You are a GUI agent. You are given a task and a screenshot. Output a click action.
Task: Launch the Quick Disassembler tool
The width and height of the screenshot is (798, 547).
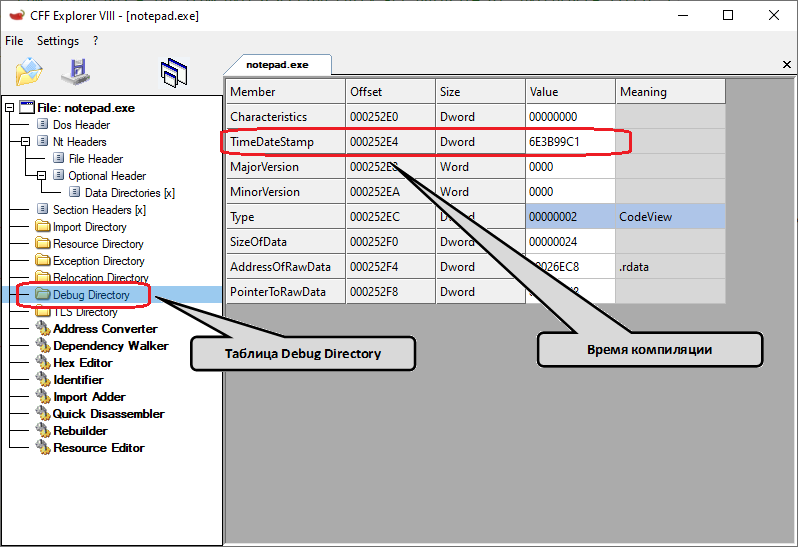[x=108, y=414]
